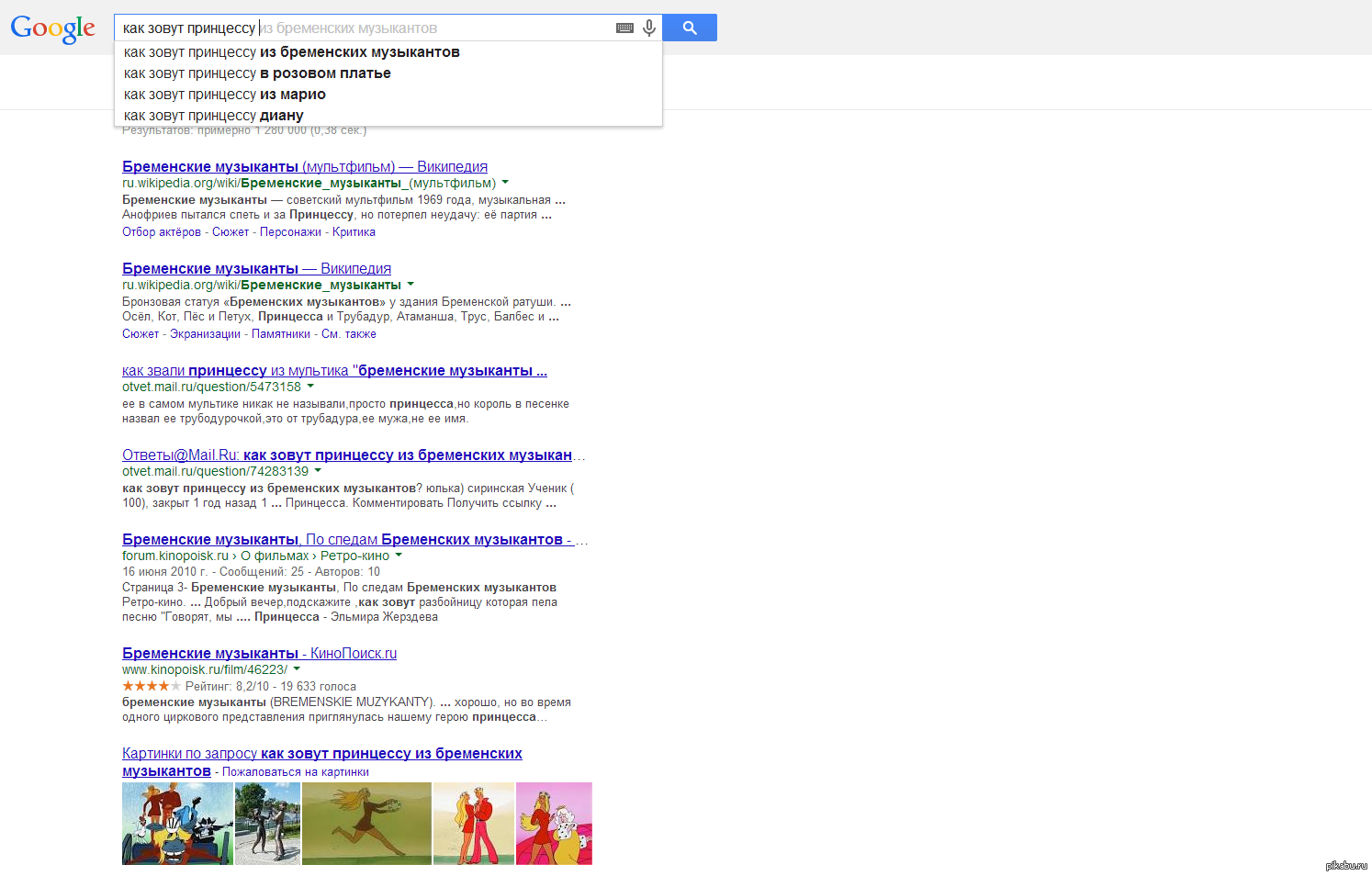Screen dimensions: 1372x876
Task: Open dropdown arrow beside otvet.mail.ru/question/5473158
Action: (310, 387)
